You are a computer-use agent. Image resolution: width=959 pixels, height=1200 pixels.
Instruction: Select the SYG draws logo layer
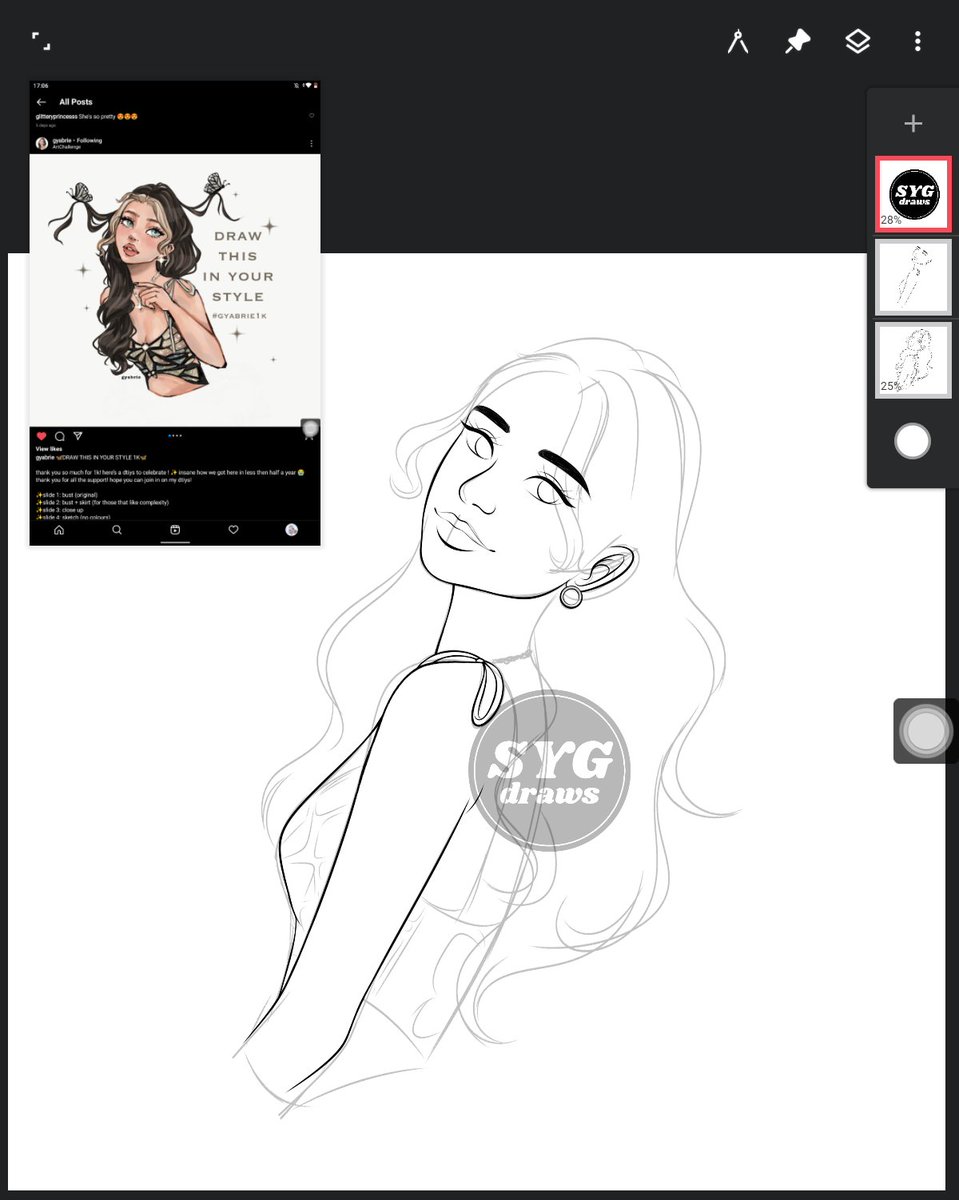[x=913, y=193]
